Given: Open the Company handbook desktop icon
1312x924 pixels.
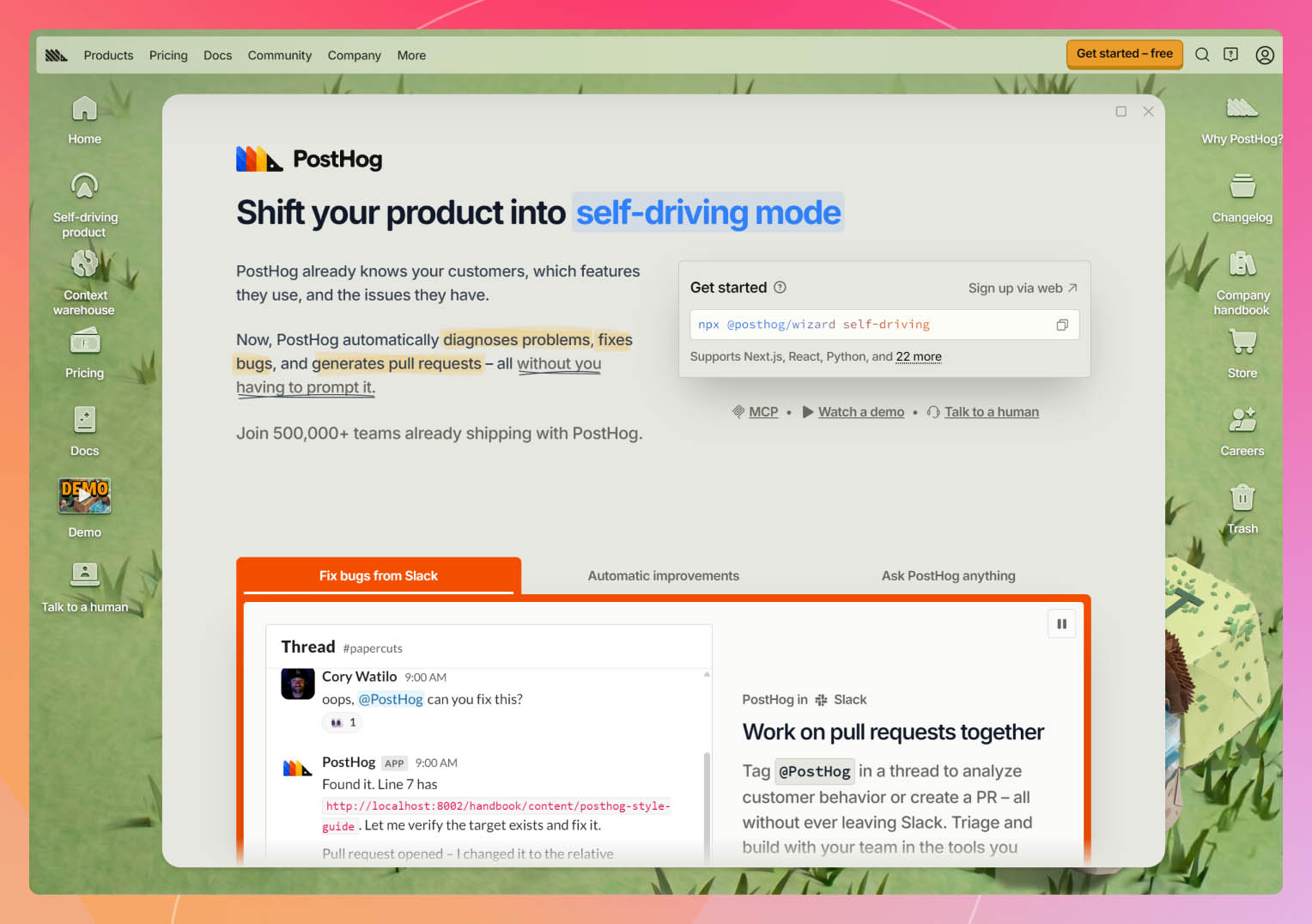Looking at the screenshot, I should coord(1242,283).
